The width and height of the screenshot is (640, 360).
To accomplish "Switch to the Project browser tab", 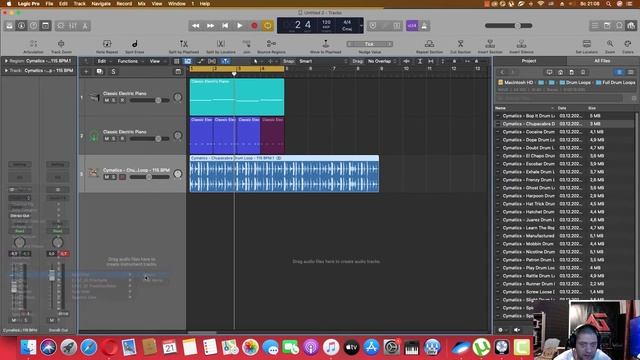I will pyautogui.click(x=529, y=61).
